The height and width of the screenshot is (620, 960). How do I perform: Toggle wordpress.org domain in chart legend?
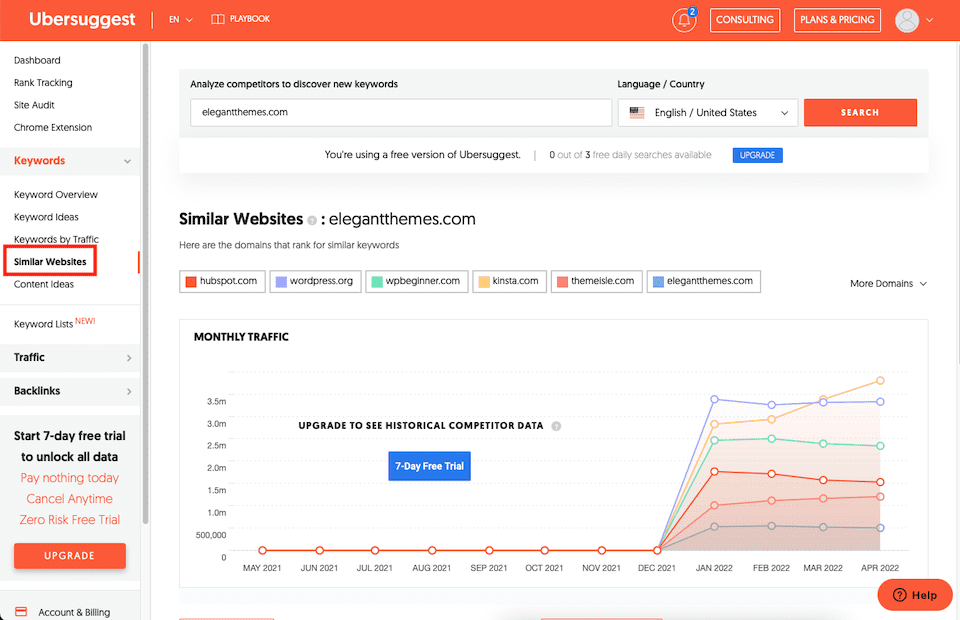[x=313, y=281]
